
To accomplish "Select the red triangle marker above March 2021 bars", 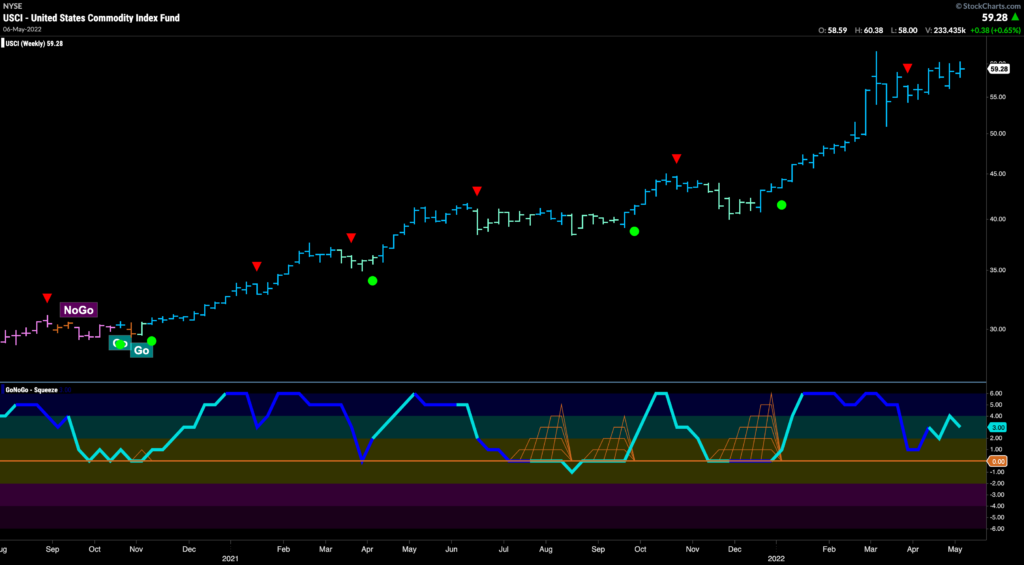I will [x=351, y=237].
